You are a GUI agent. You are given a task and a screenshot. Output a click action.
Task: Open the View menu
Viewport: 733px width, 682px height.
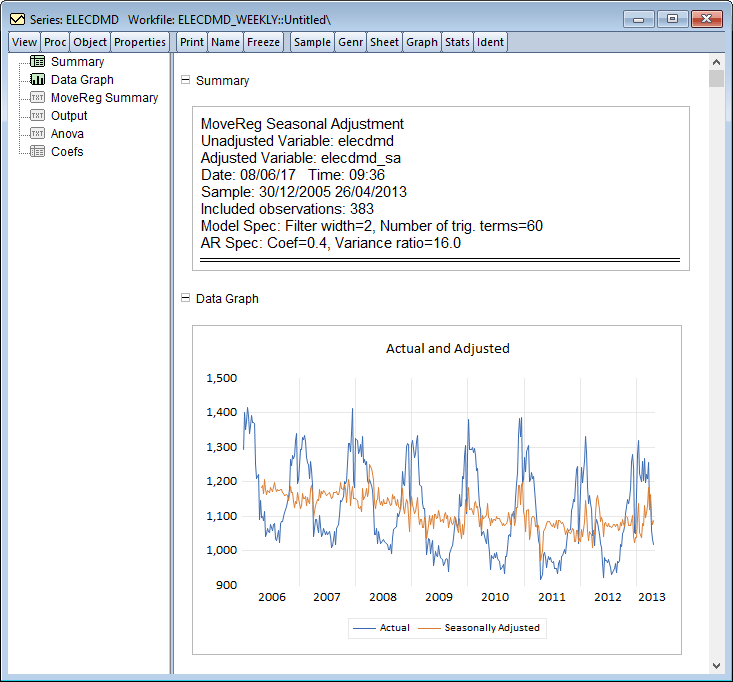coord(24,42)
